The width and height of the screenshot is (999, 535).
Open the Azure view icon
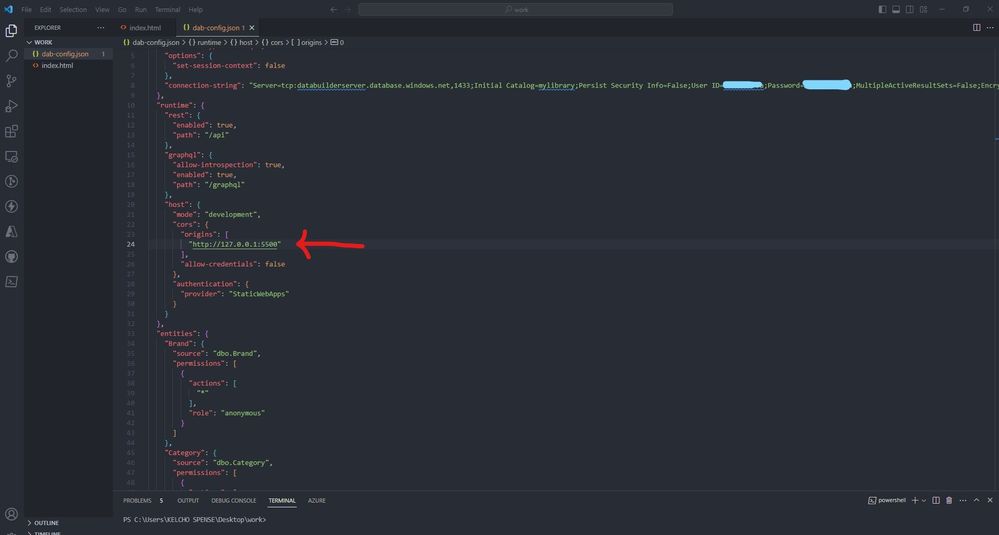click(x=11, y=232)
